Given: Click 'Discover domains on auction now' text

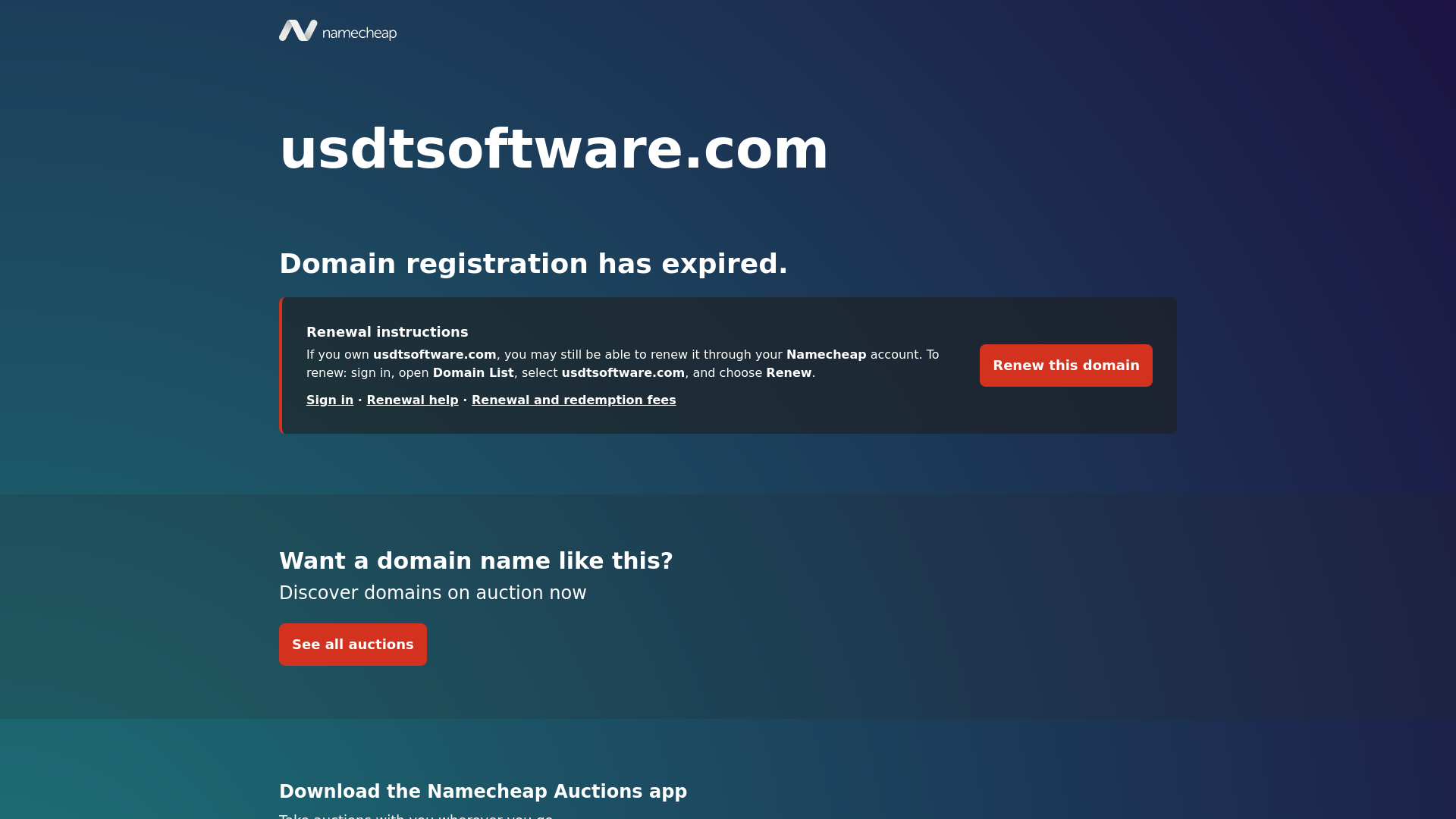Looking at the screenshot, I should [432, 593].
